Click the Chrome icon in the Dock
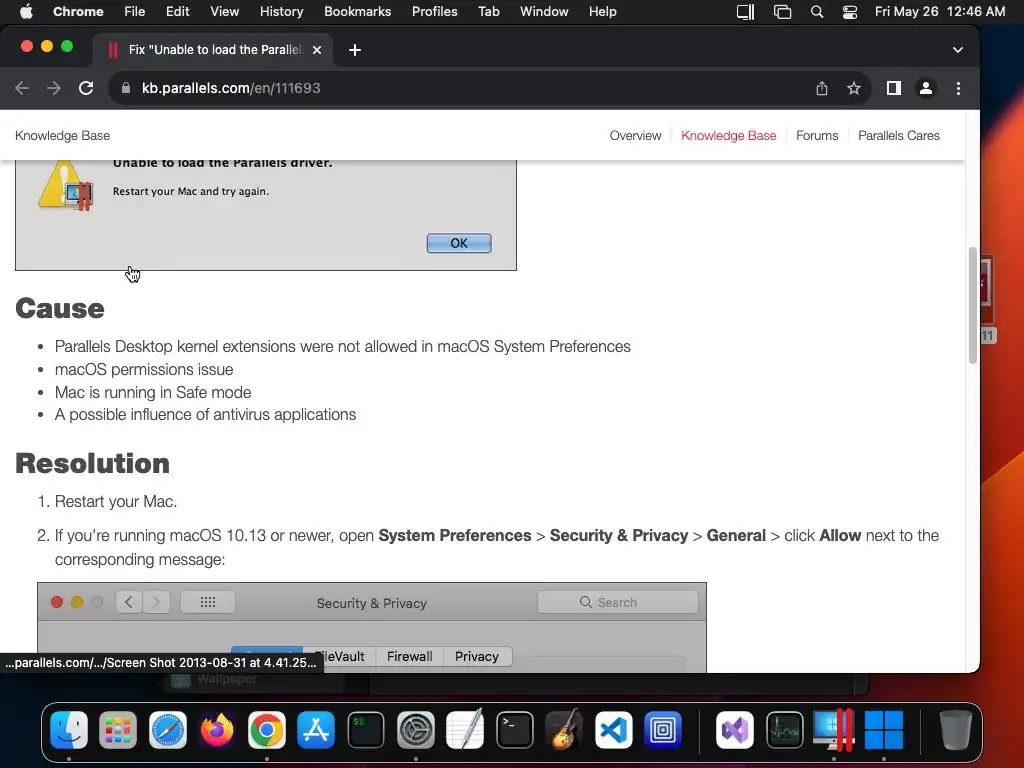This screenshot has width=1024, height=768. pyautogui.click(x=266, y=729)
